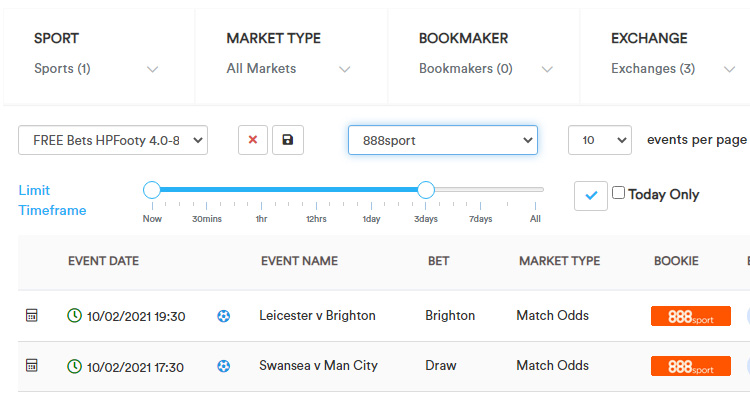This screenshot has height=395, width=750.
Task: Open the Exchanges (3) dropdown
Action: point(673,69)
